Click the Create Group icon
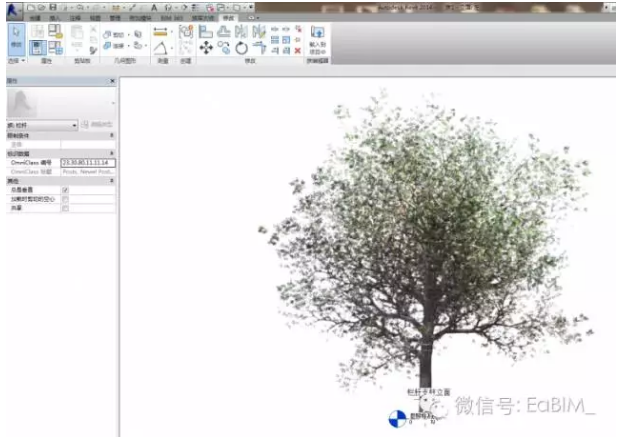The width and height of the screenshot is (620, 443). [185, 32]
